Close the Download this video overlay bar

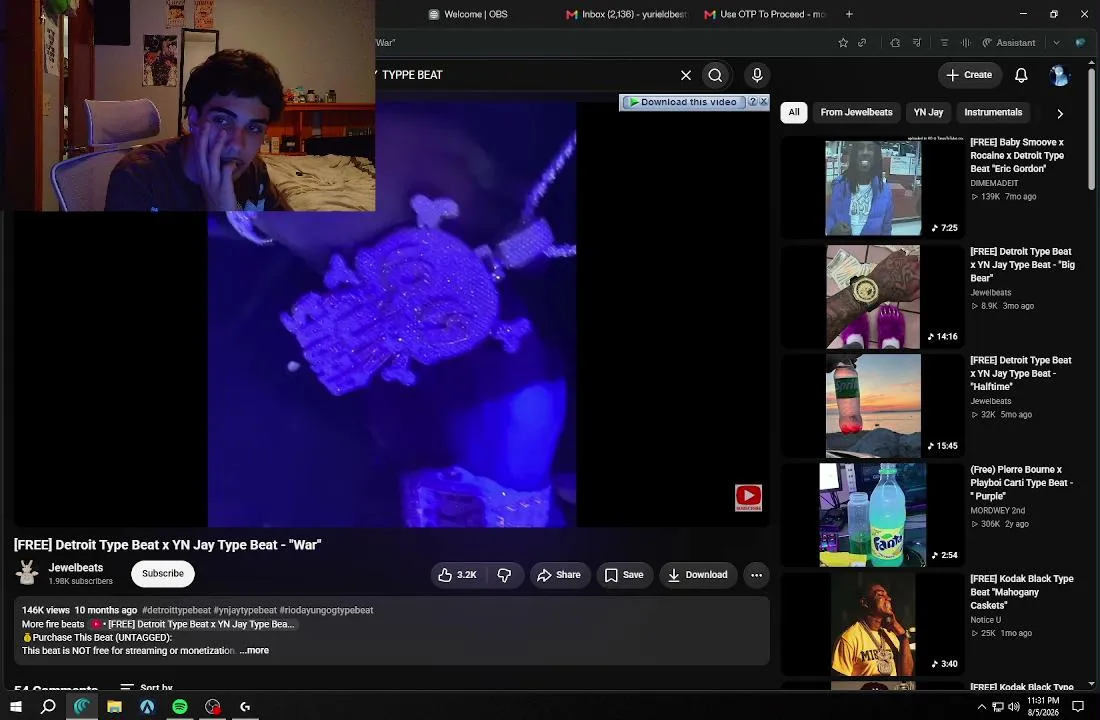tap(764, 102)
